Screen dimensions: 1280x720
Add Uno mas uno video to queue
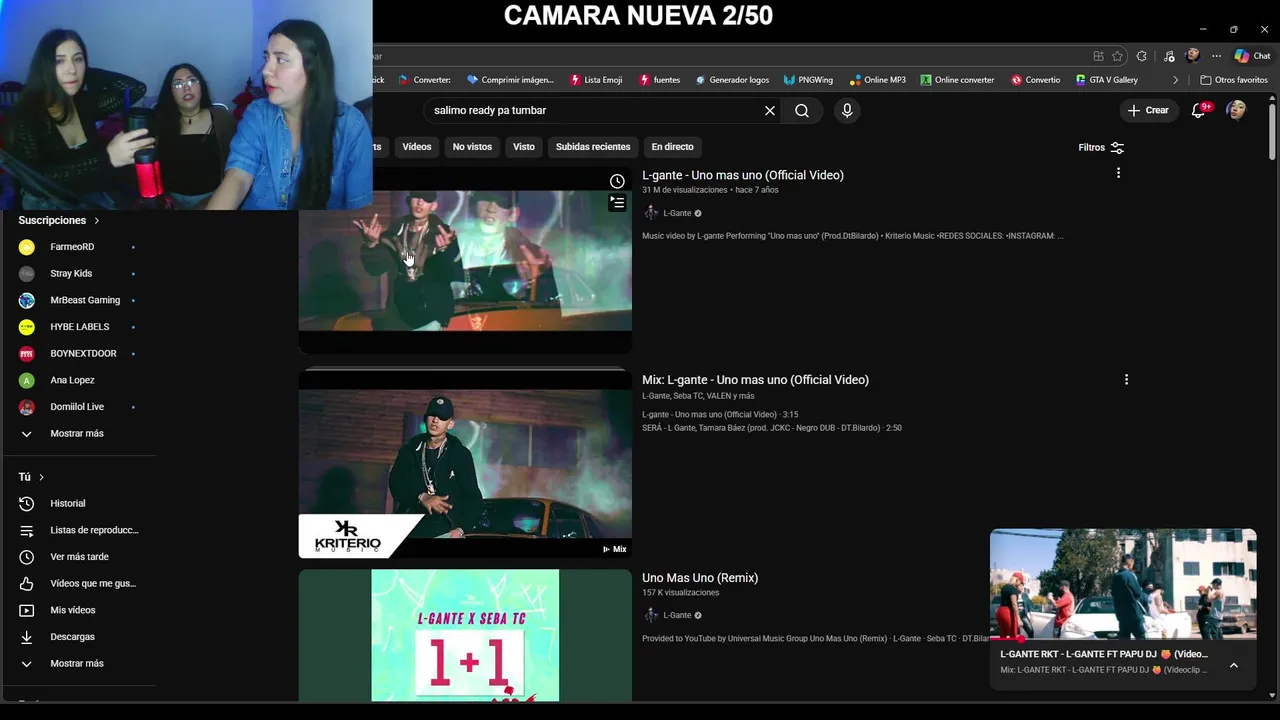click(617, 203)
